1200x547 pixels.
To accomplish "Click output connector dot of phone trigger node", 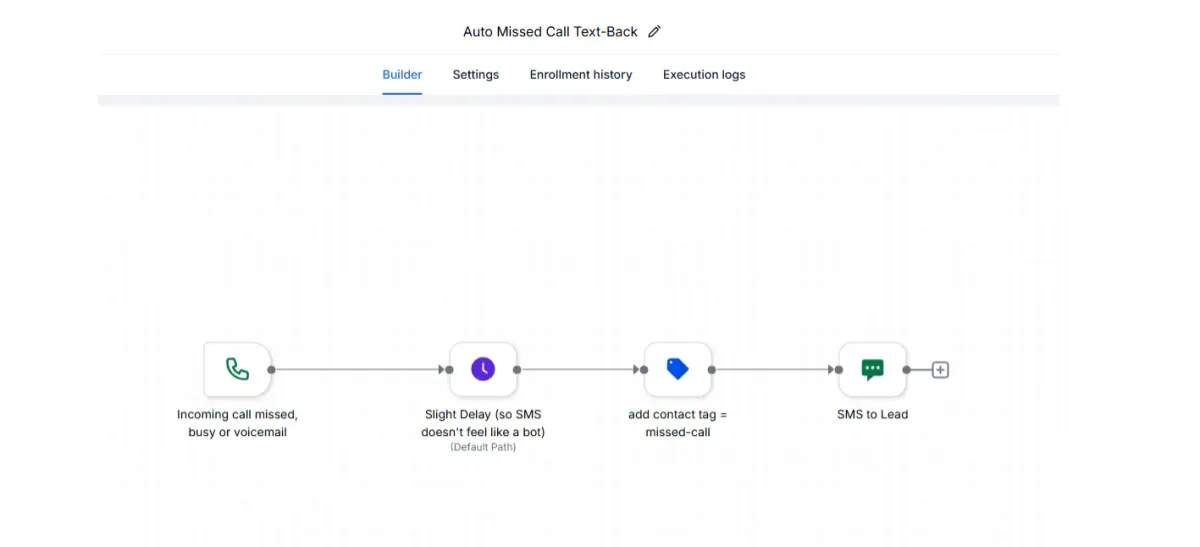I will [x=271, y=370].
